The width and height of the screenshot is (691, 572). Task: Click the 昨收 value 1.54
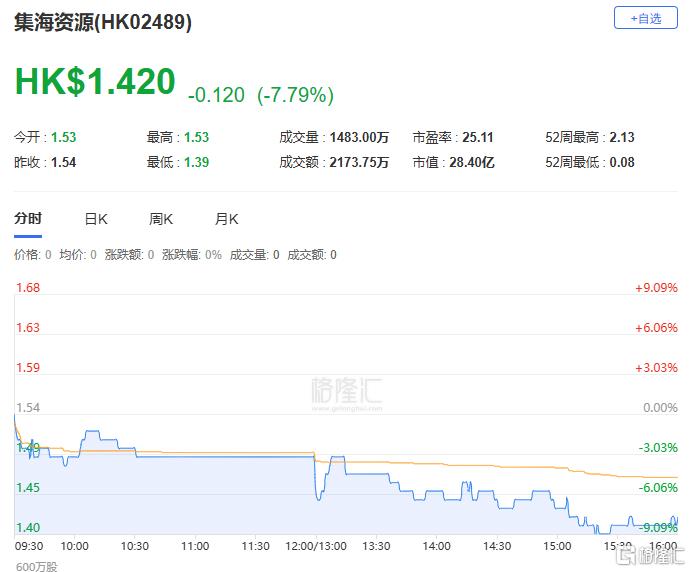coord(63,163)
